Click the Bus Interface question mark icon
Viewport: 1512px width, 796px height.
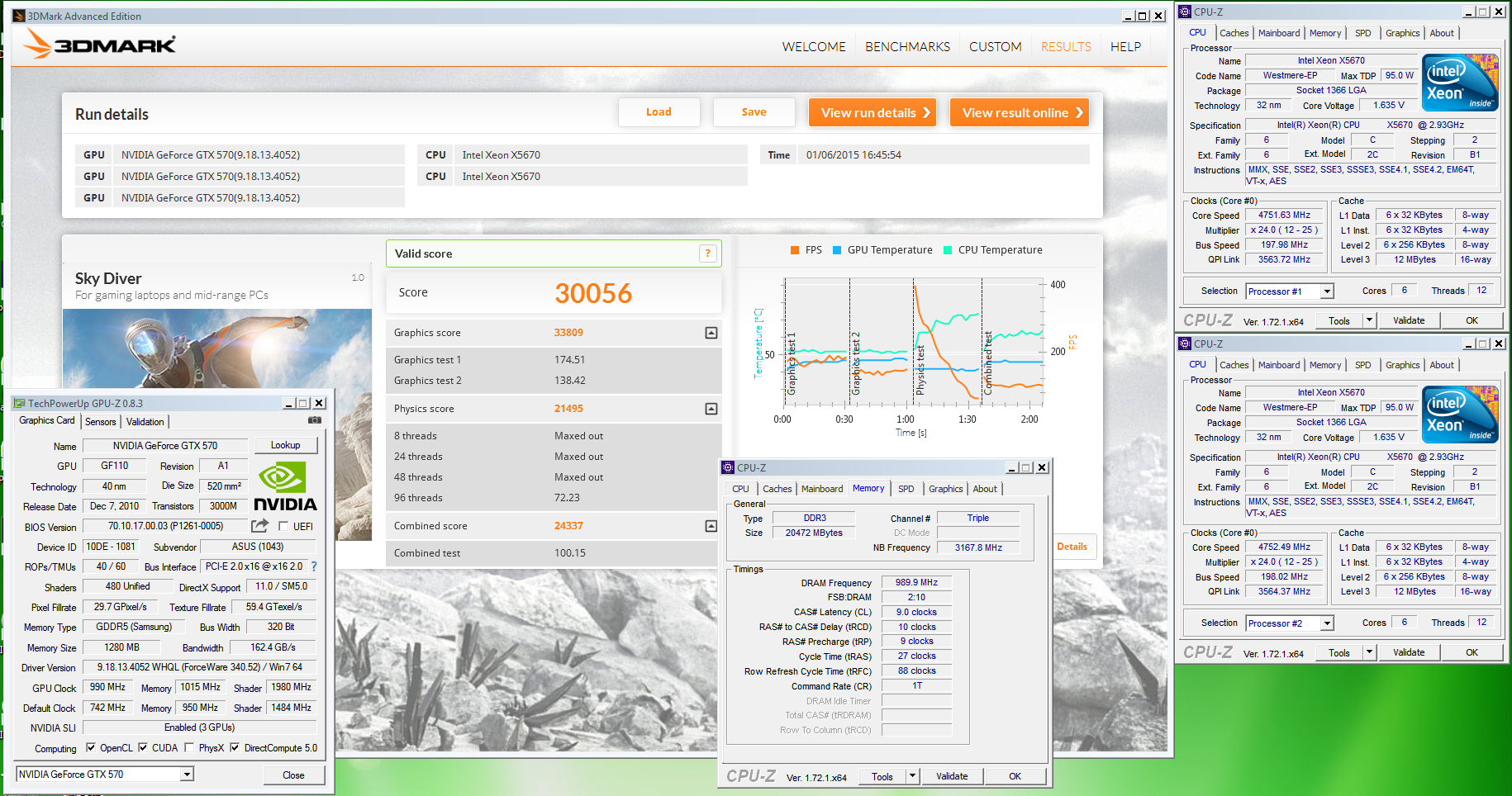pyautogui.click(x=314, y=566)
